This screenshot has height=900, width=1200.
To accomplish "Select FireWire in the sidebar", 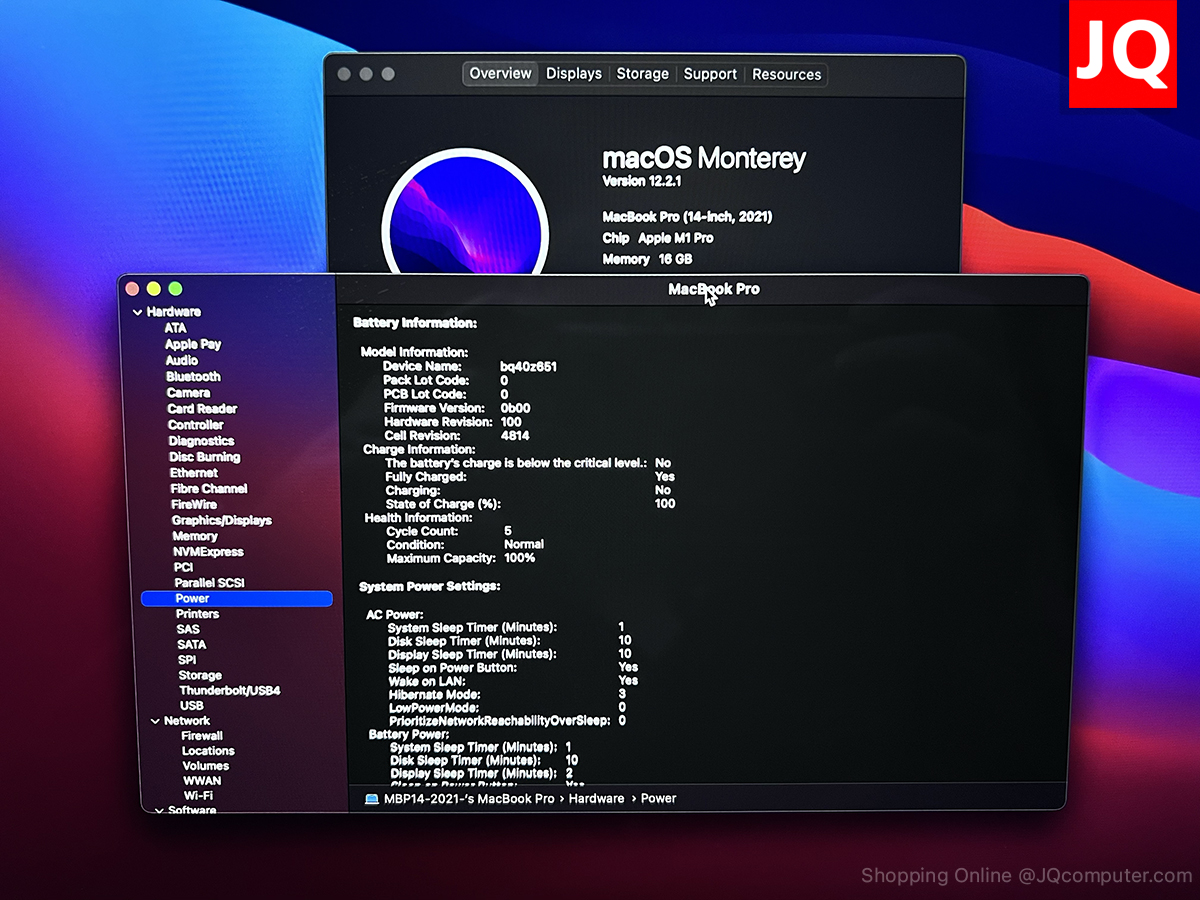I will click(x=194, y=505).
